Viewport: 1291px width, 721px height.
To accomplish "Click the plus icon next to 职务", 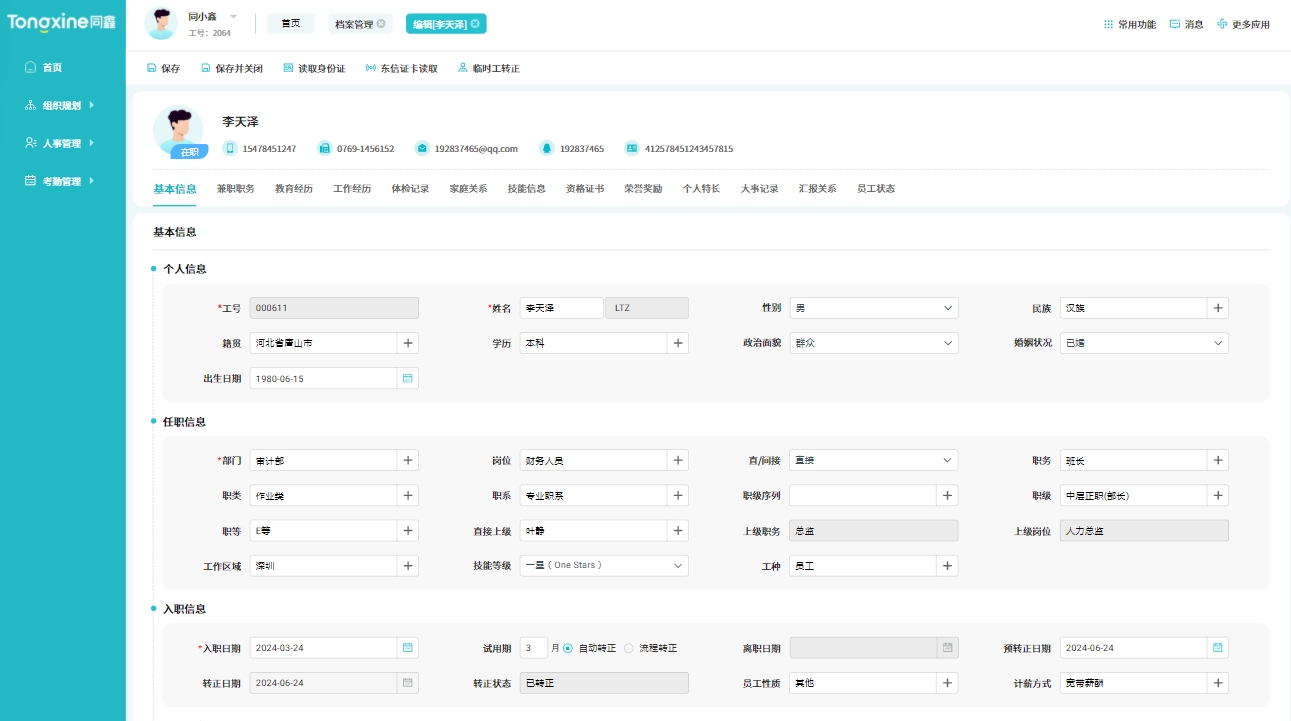I will [x=1218, y=460].
